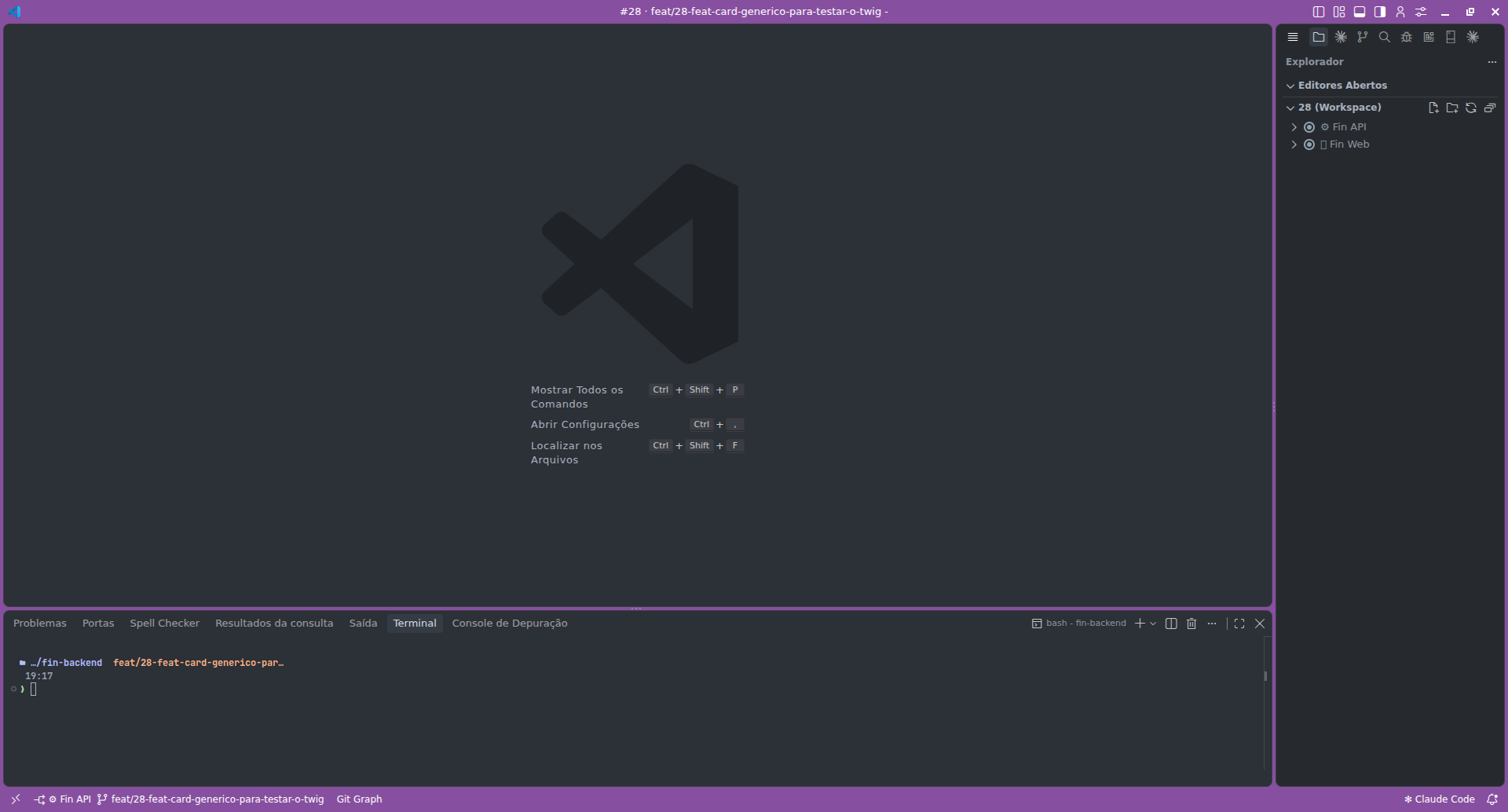Create new file in workspace
Screen dimensions: 1508x812
1433,108
